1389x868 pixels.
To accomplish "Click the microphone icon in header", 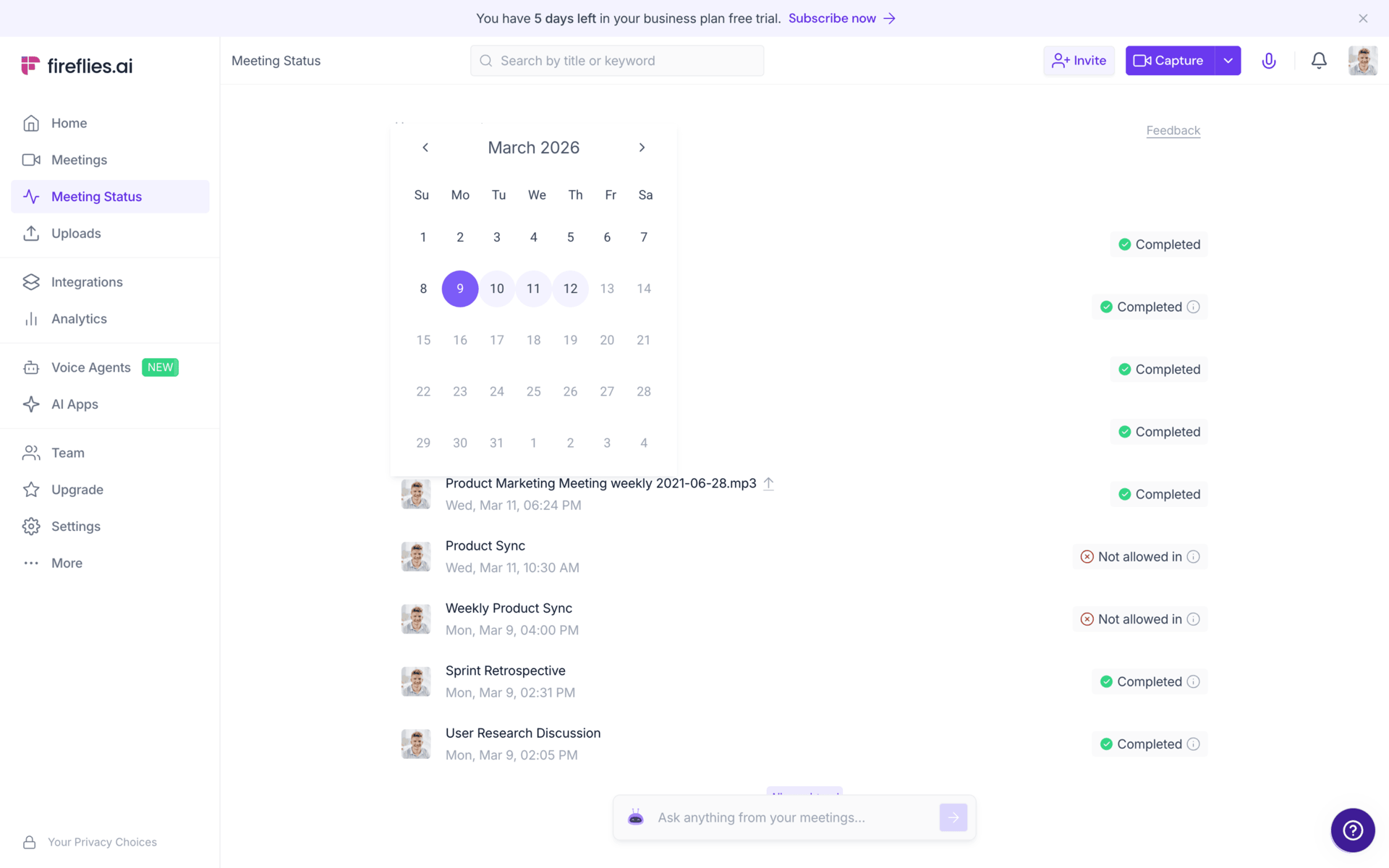I will point(1269,61).
